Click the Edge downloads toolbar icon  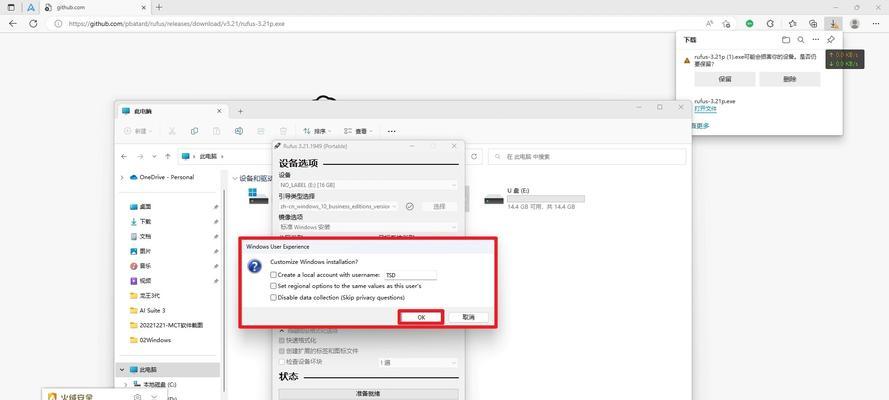833,24
